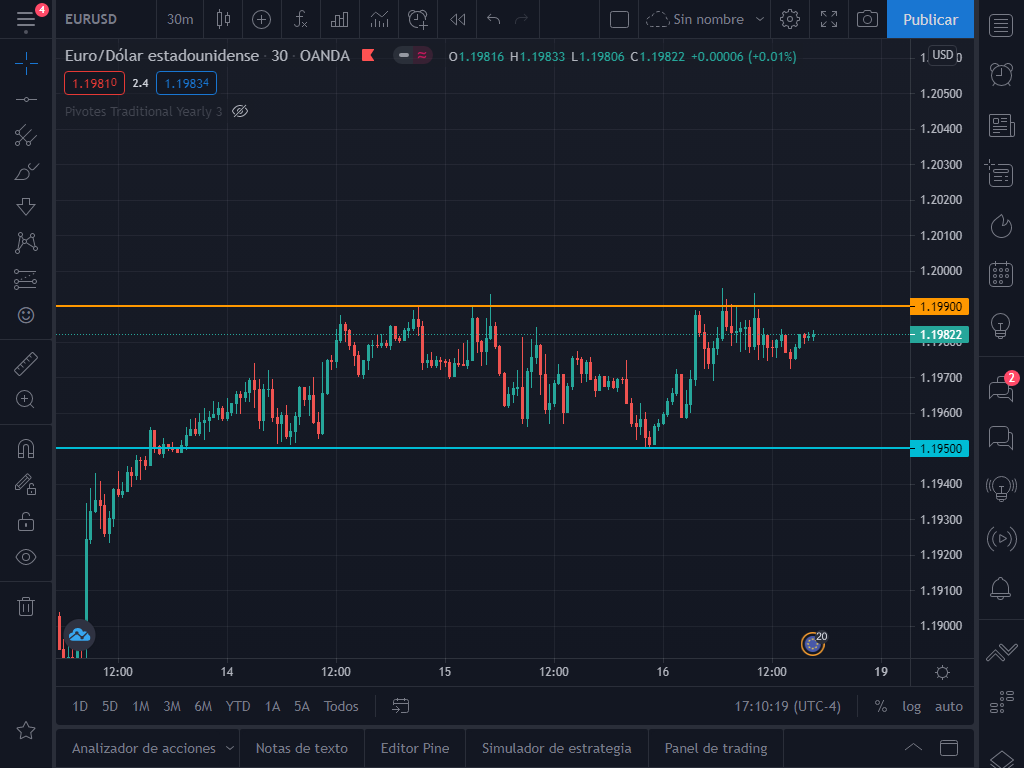
Task: Click the trash can remove drawings icon
Action: point(26,606)
